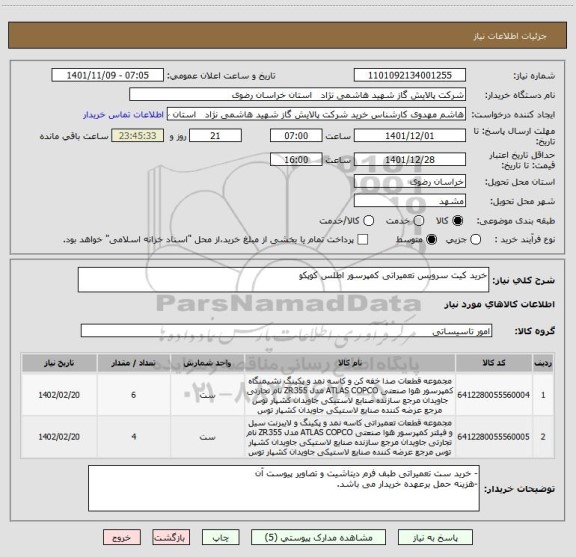Click the اطلاعات کالاهای مورد نیاز heading

(500, 304)
